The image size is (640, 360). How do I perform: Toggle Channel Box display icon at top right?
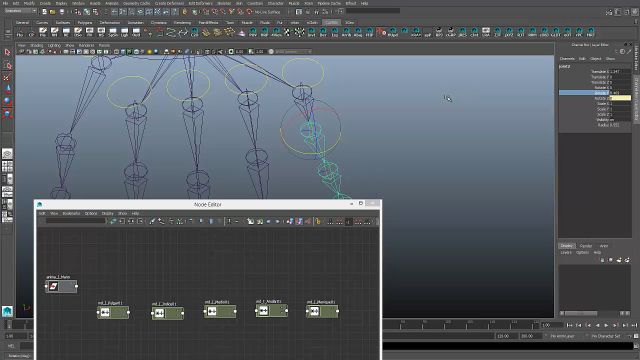coord(635,12)
